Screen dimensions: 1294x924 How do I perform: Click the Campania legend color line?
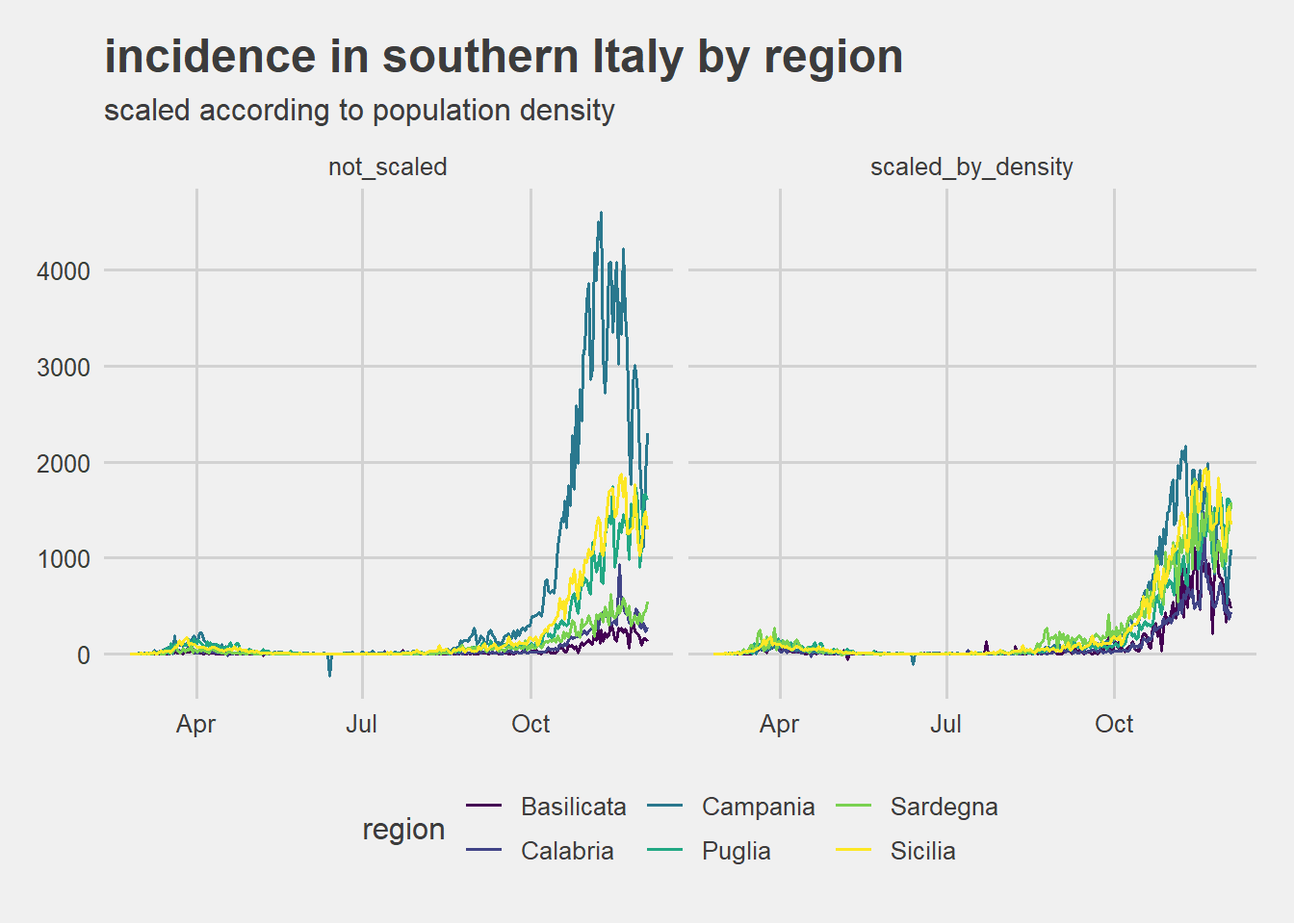(665, 806)
